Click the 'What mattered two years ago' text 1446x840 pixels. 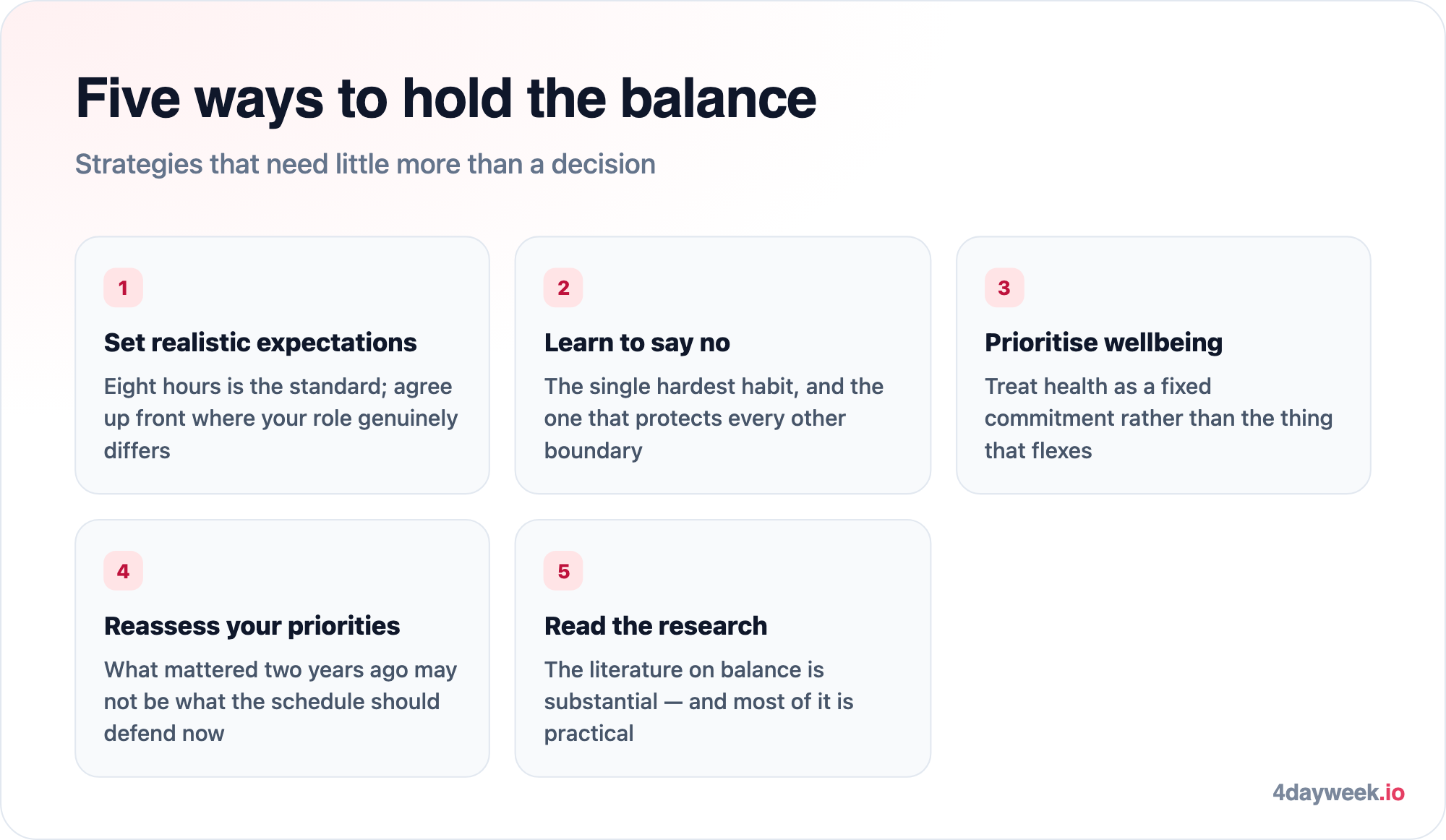(281, 701)
